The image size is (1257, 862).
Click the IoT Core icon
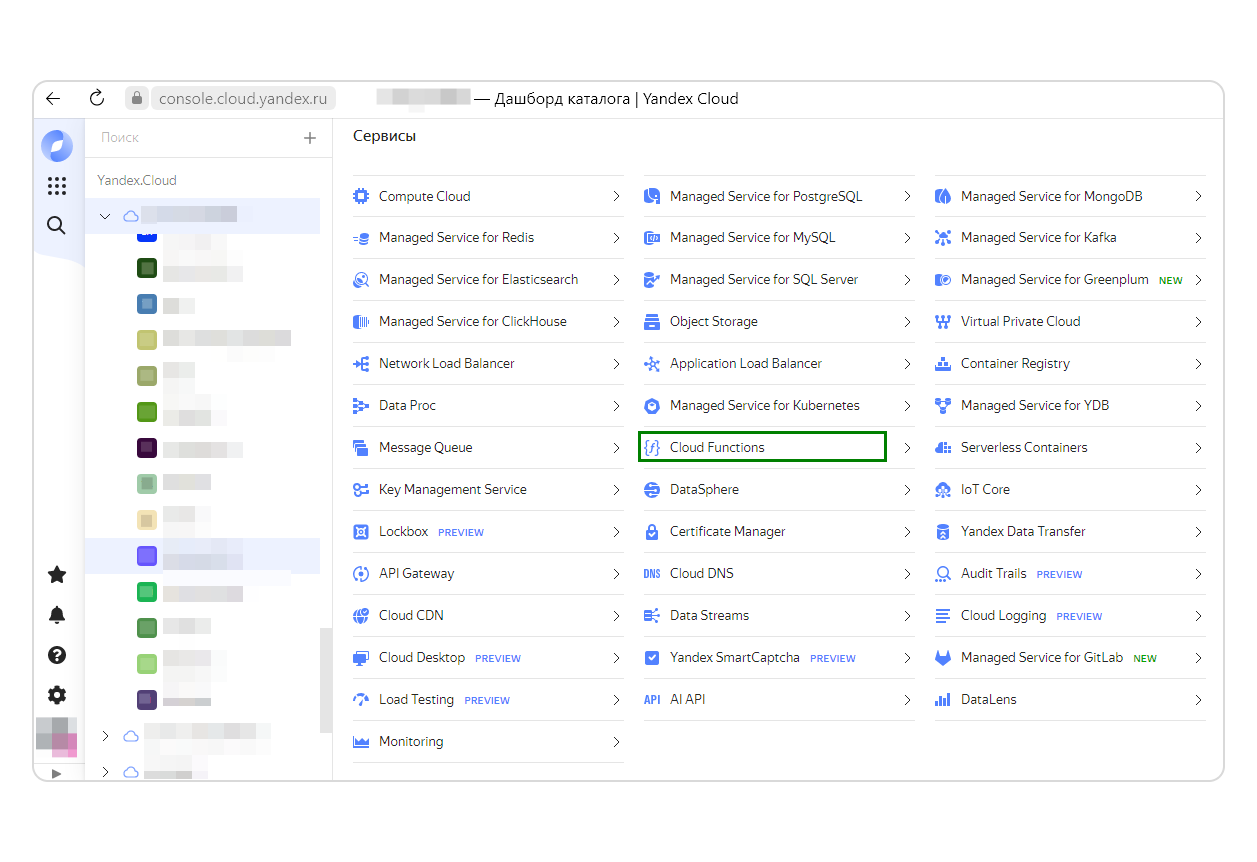pyautogui.click(x=943, y=490)
